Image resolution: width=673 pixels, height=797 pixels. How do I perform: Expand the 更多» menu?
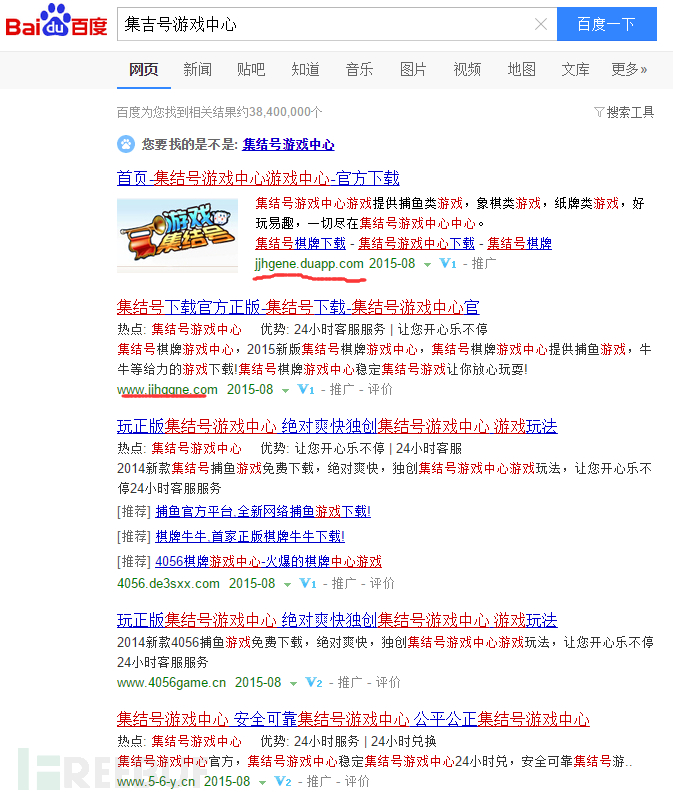[629, 69]
